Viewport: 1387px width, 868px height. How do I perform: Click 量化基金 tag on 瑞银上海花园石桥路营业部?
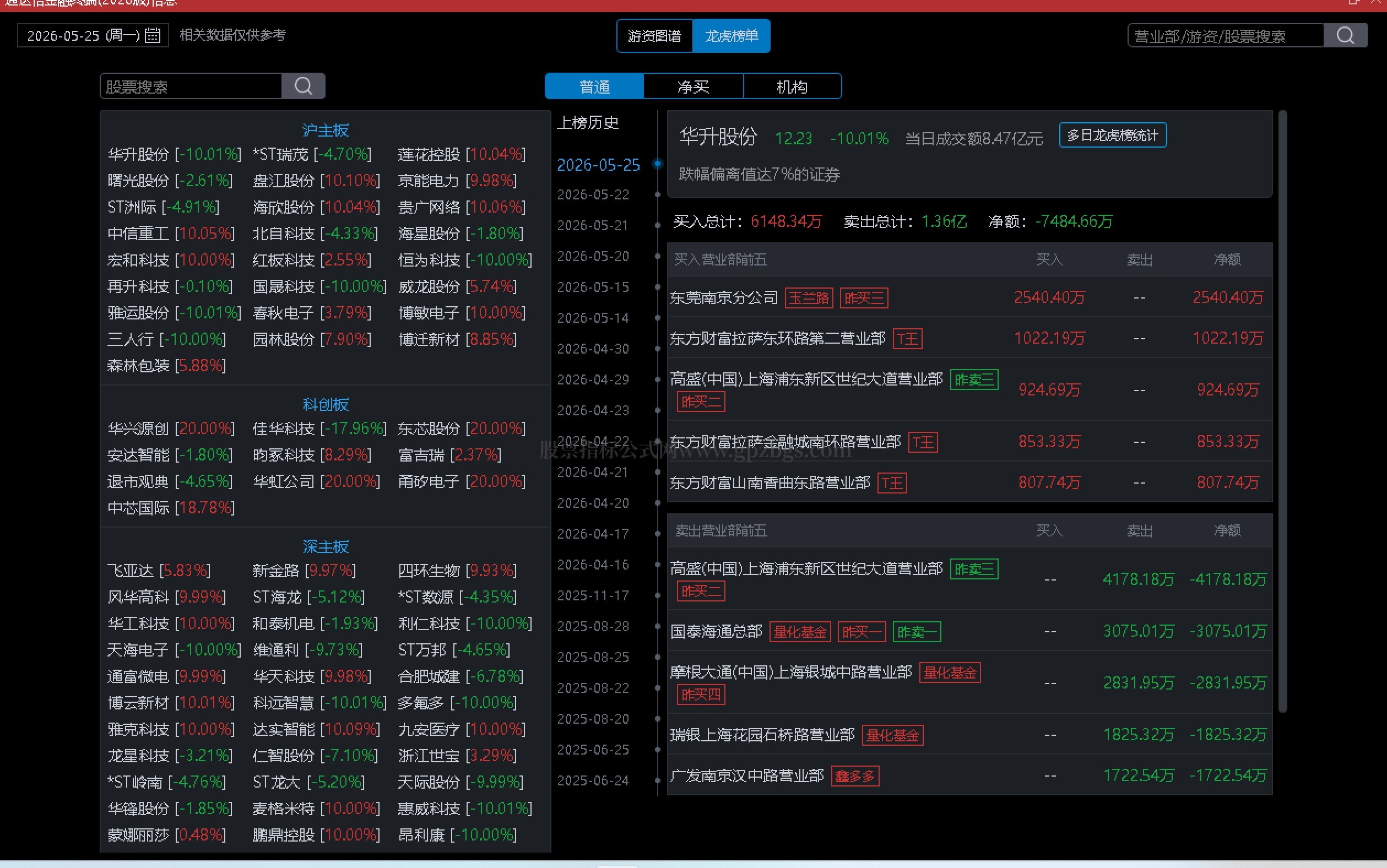pos(893,735)
